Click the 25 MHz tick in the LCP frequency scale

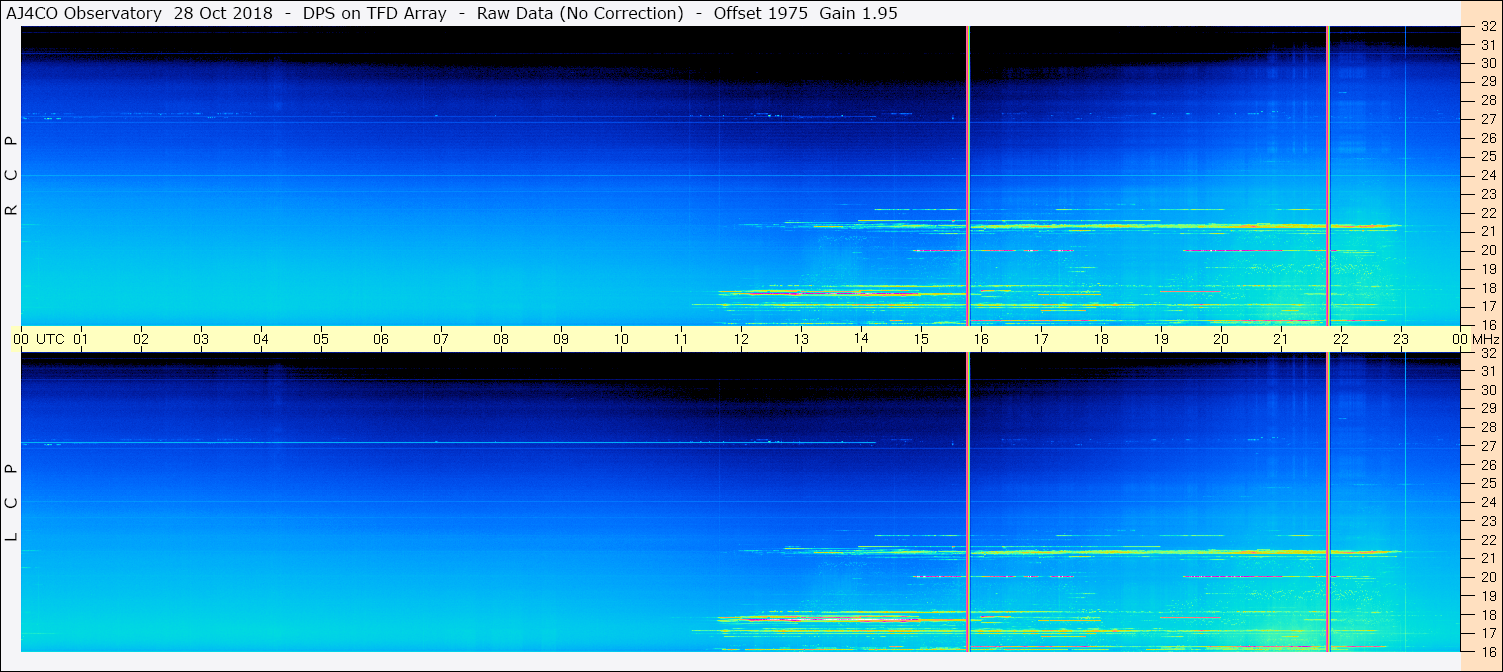click(1488, 484)
